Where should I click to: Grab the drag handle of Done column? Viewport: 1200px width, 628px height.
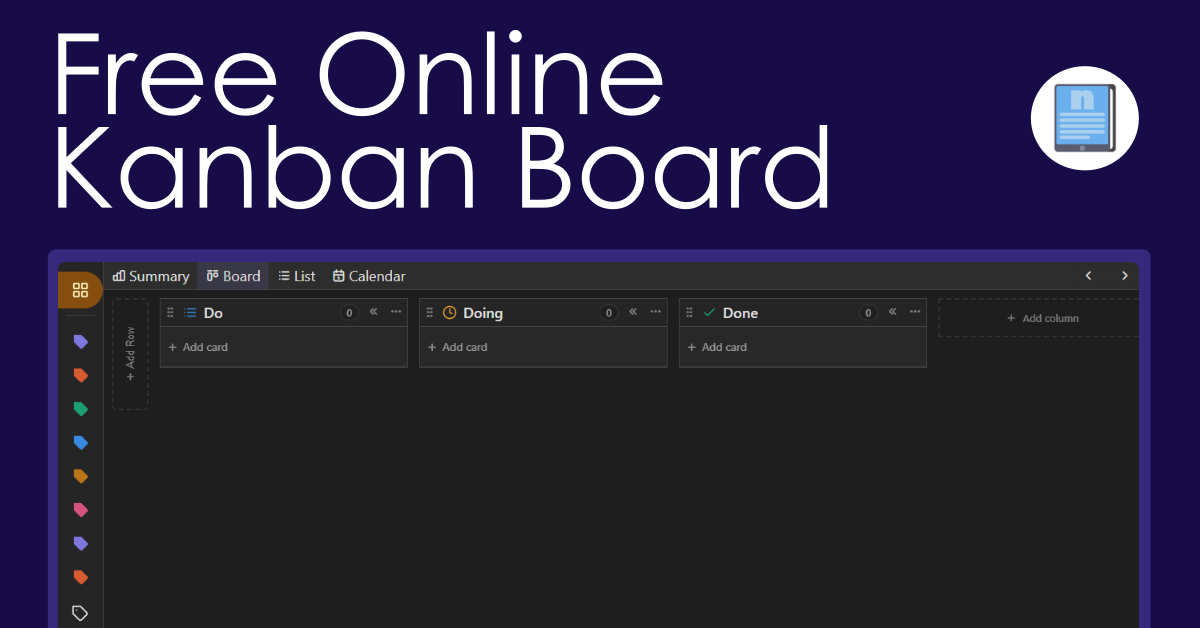[689, 313]
